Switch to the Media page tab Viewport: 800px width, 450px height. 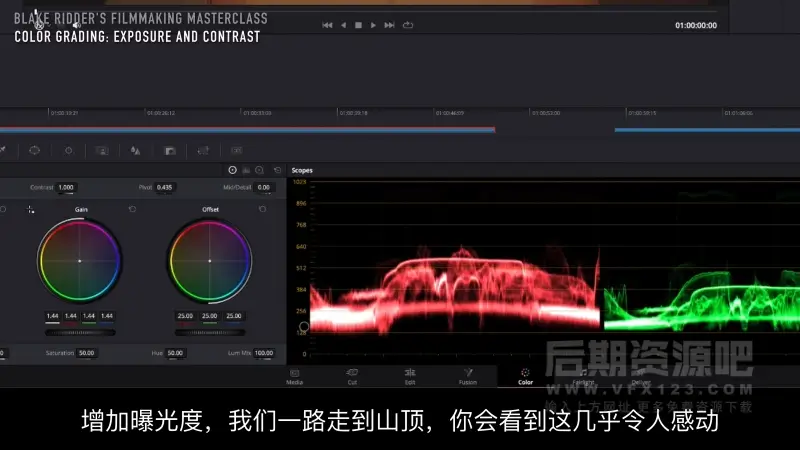click(295, 376)
